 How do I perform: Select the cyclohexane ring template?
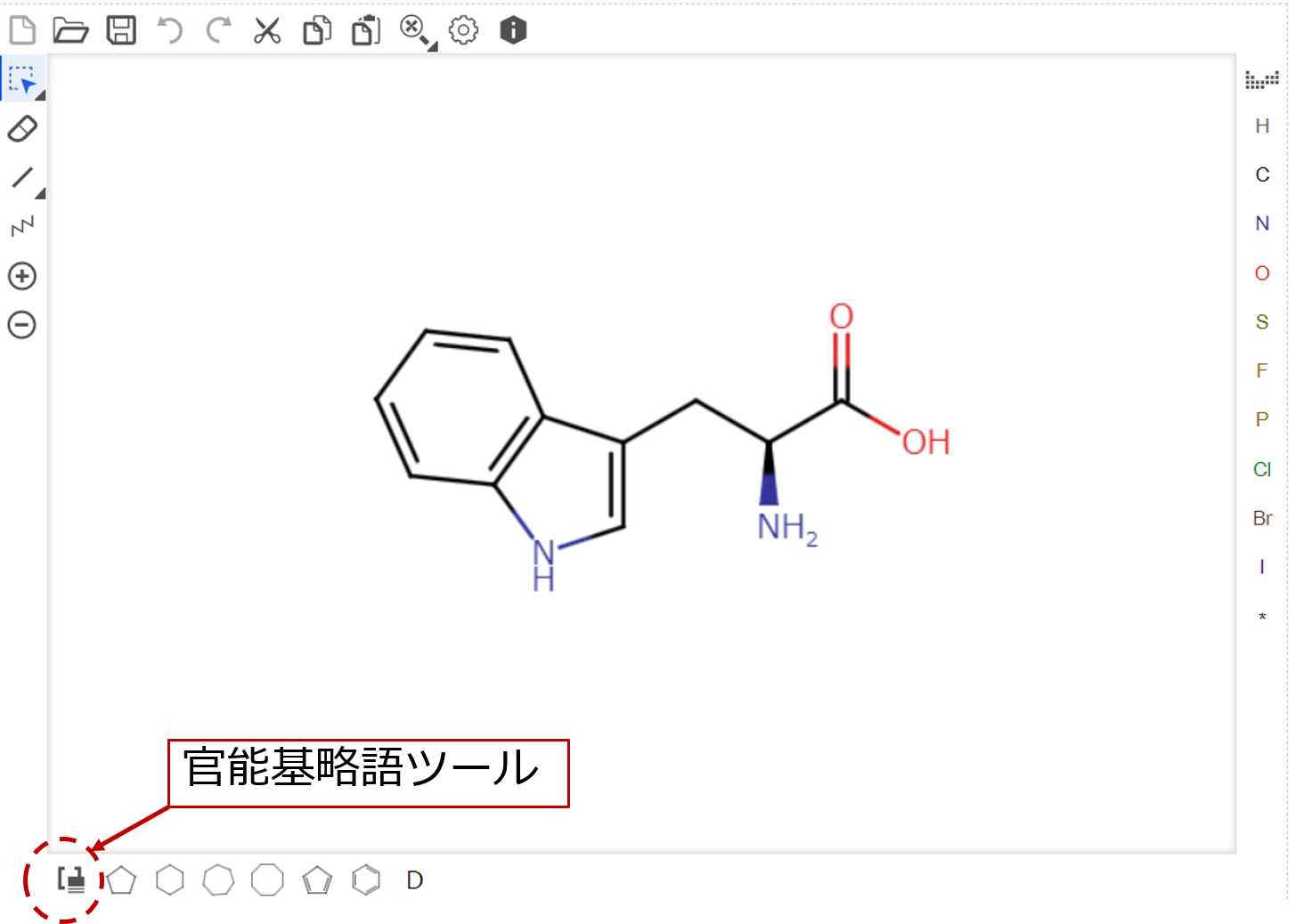pyautogui.click(x=169, y=880)
